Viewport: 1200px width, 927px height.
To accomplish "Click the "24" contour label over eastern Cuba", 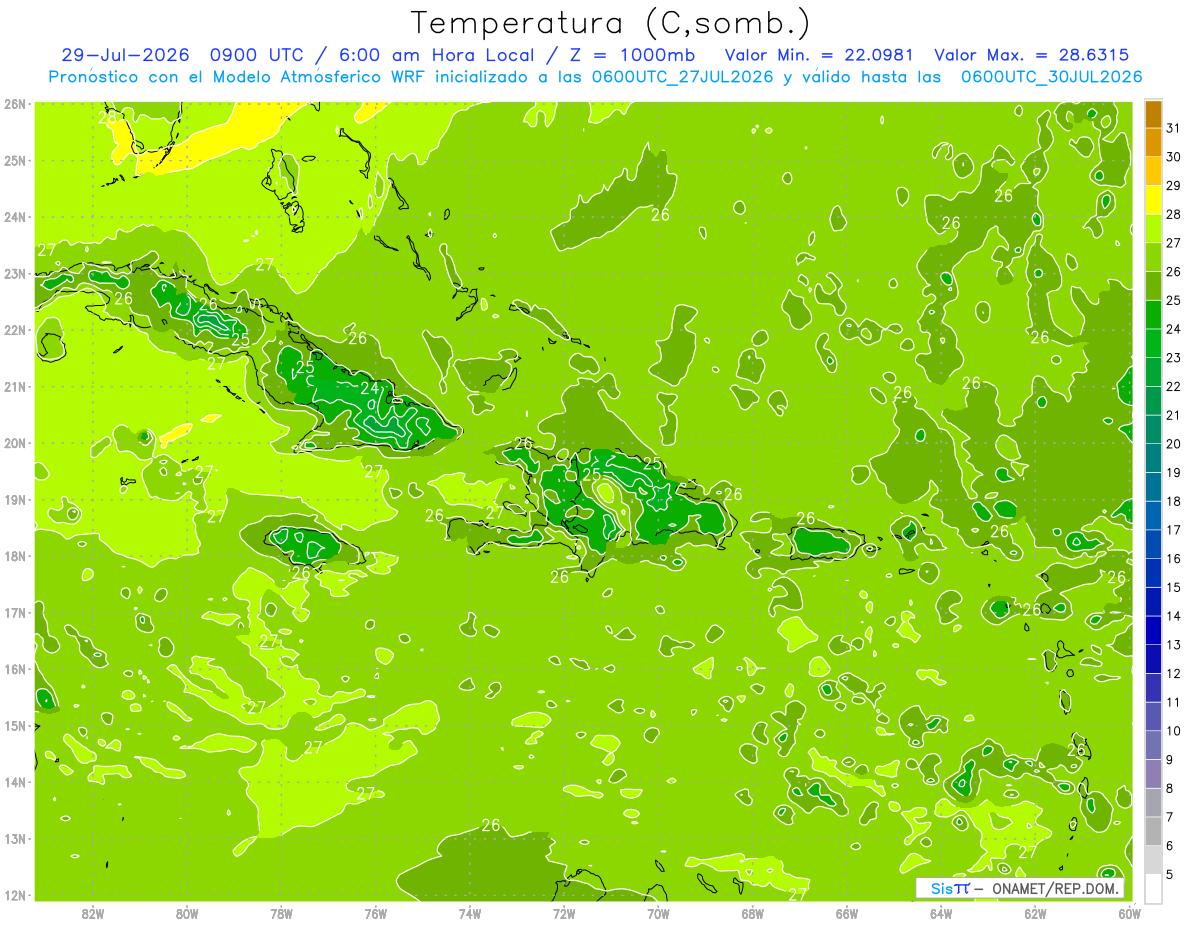I will [370, 388].
